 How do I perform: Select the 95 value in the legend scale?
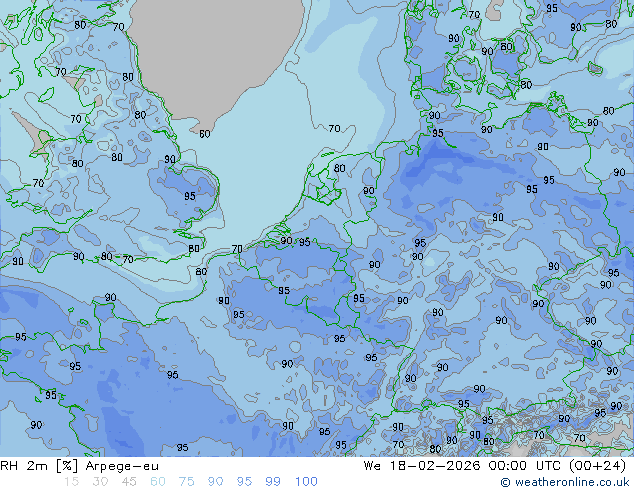point(244,482)
